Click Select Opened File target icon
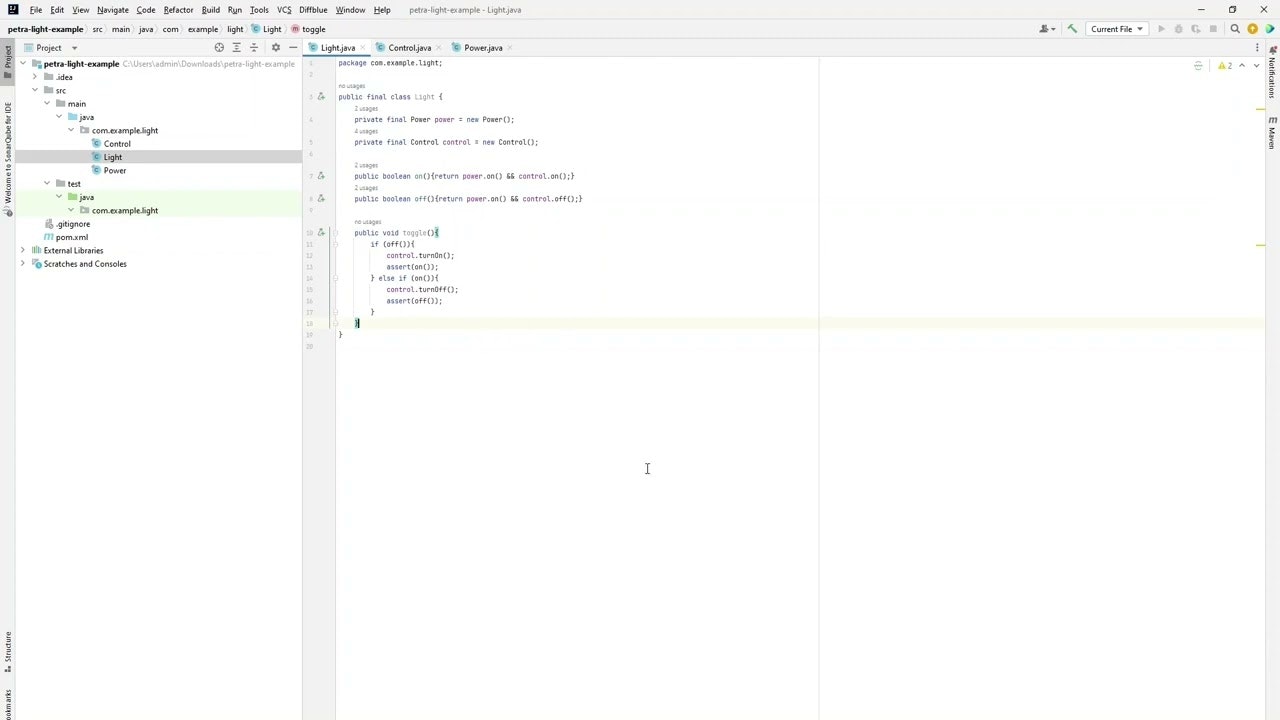Viewport: 1280px width, 720px height. point(219,47)
